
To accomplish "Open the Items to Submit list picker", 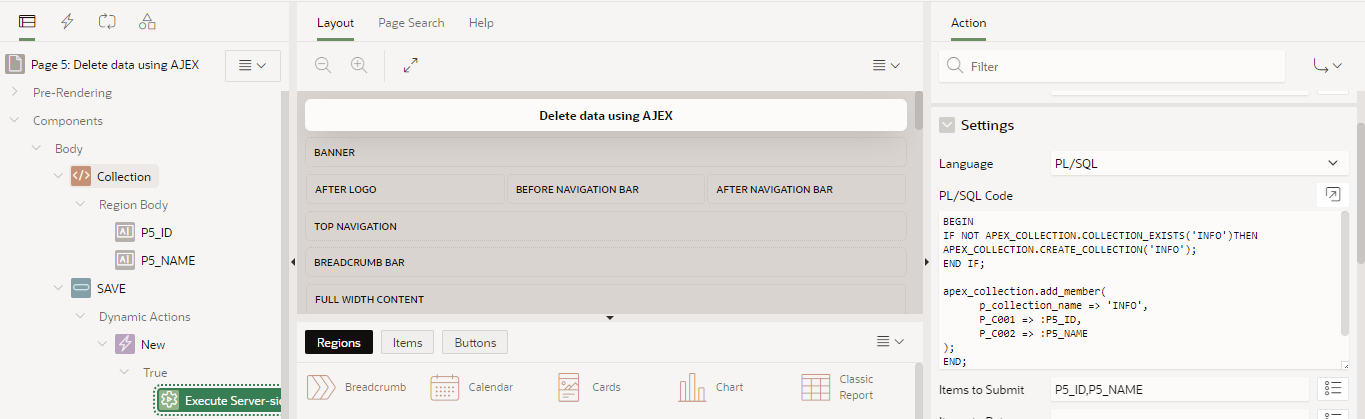I will 1332,389.
